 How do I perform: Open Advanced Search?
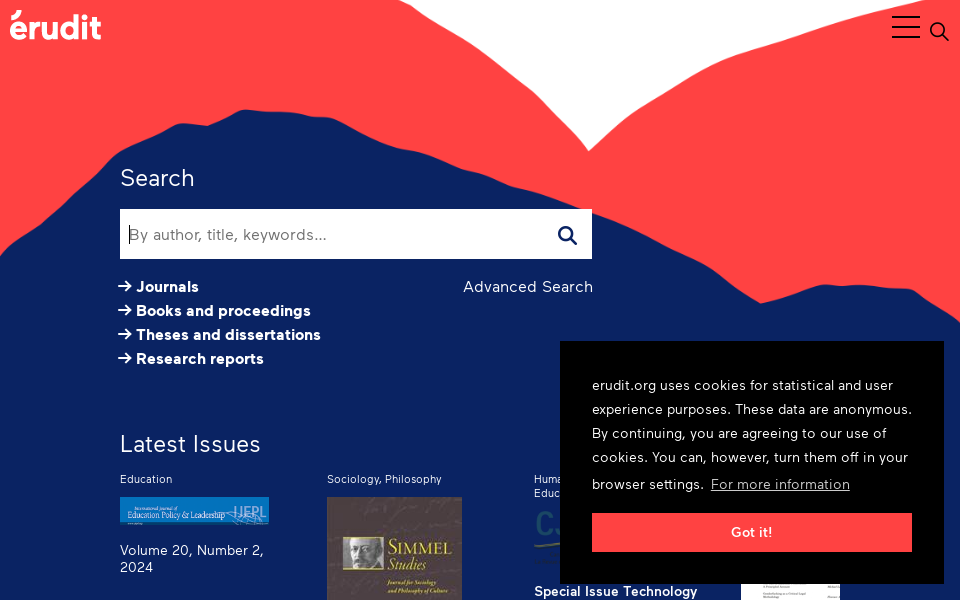527,287
